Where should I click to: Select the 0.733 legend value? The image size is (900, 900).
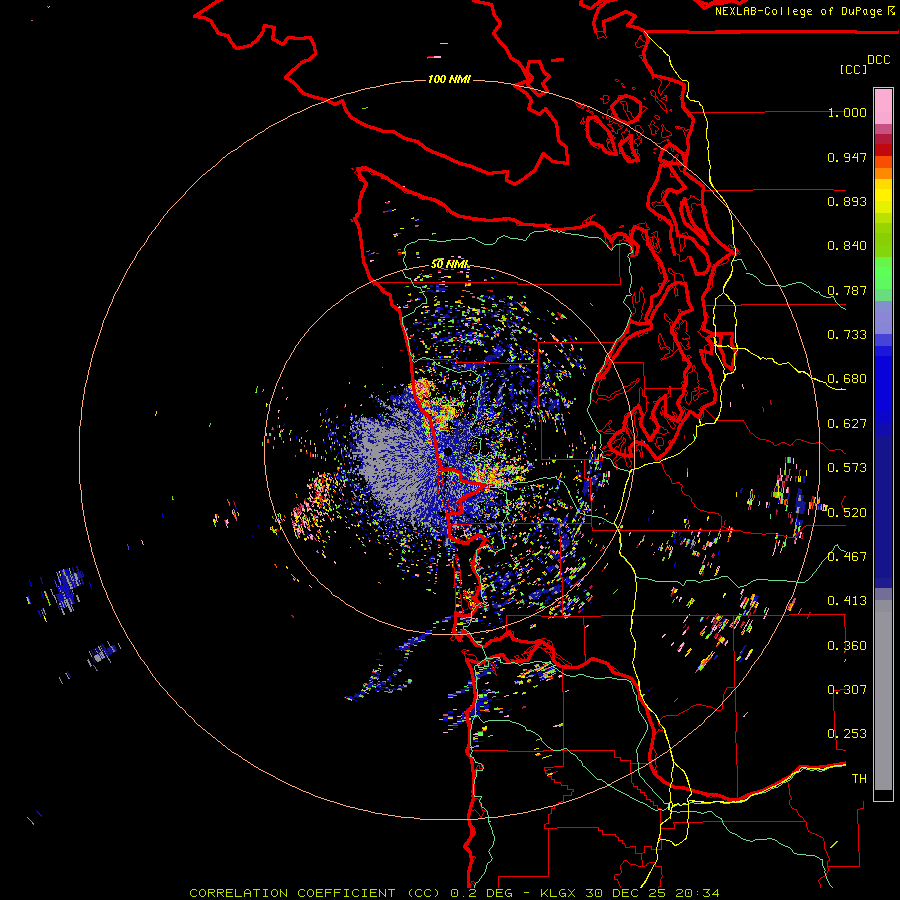click(x=847, y=335)
